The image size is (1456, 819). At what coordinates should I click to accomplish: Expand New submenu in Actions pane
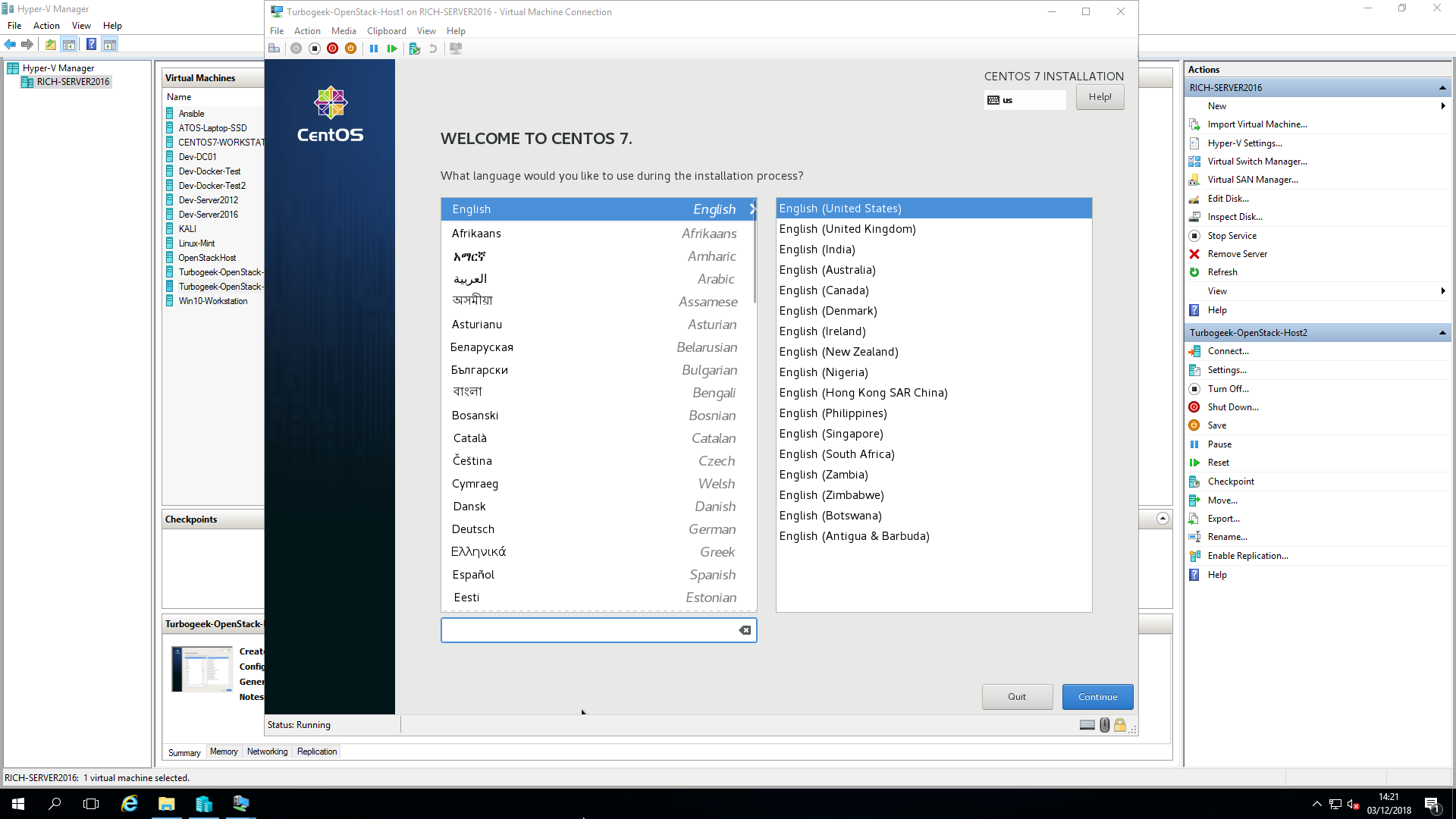[x=1442, y=106]
